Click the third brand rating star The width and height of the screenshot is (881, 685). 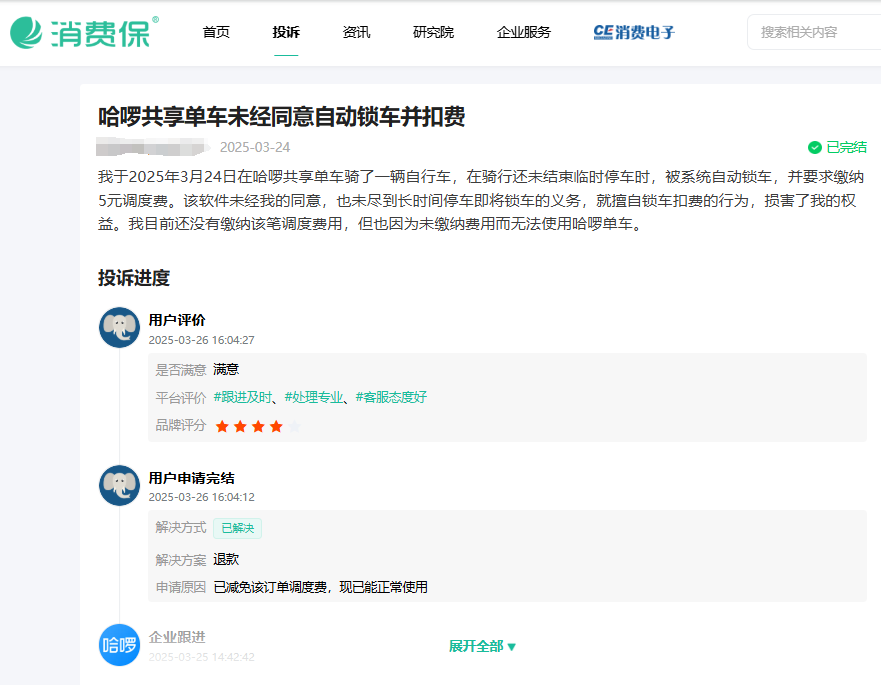258,427
